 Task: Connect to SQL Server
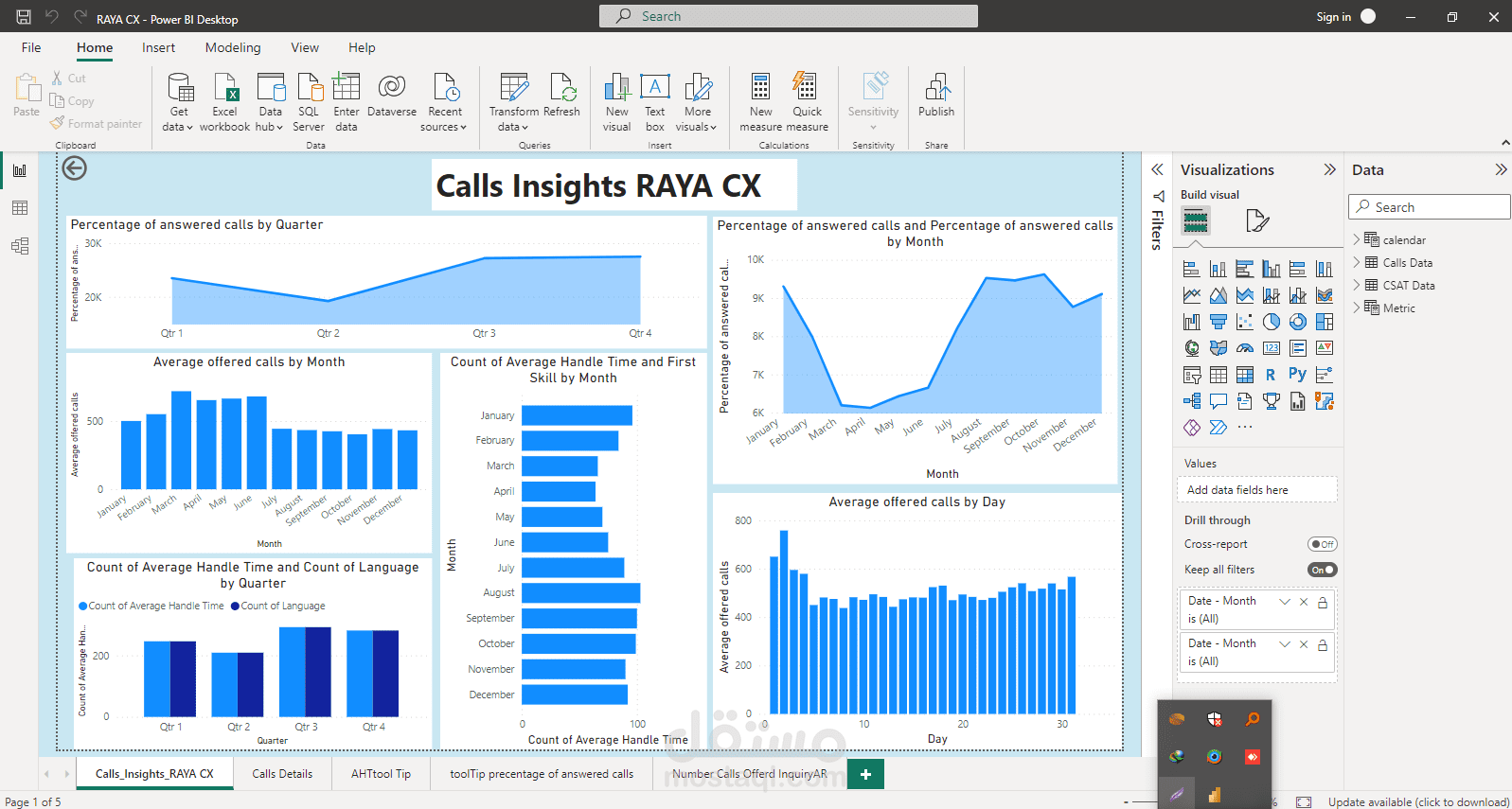click(x=309, y=102)
